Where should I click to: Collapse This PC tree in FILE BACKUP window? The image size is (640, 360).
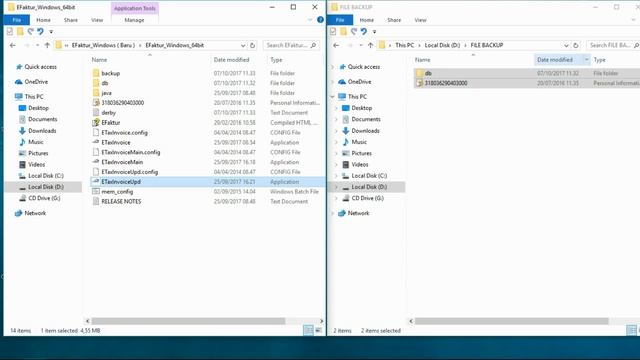pos(333,97)
